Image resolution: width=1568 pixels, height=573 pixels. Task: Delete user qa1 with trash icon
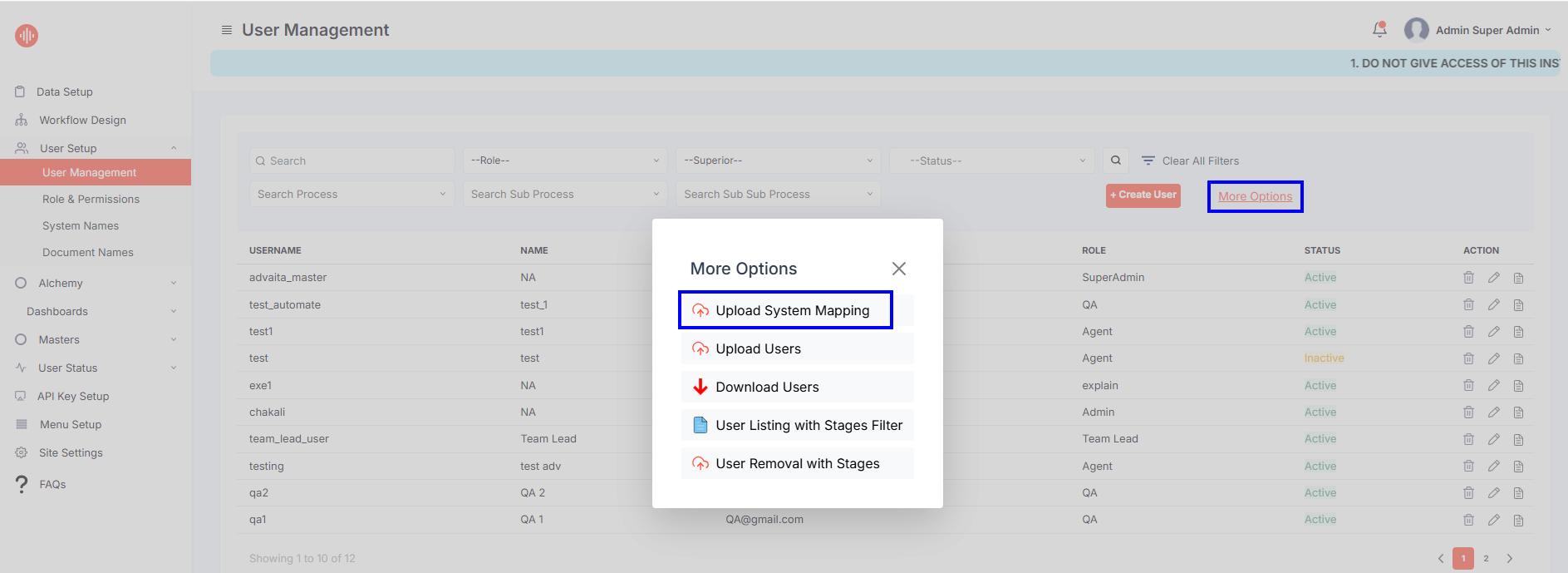(1468, 520)
